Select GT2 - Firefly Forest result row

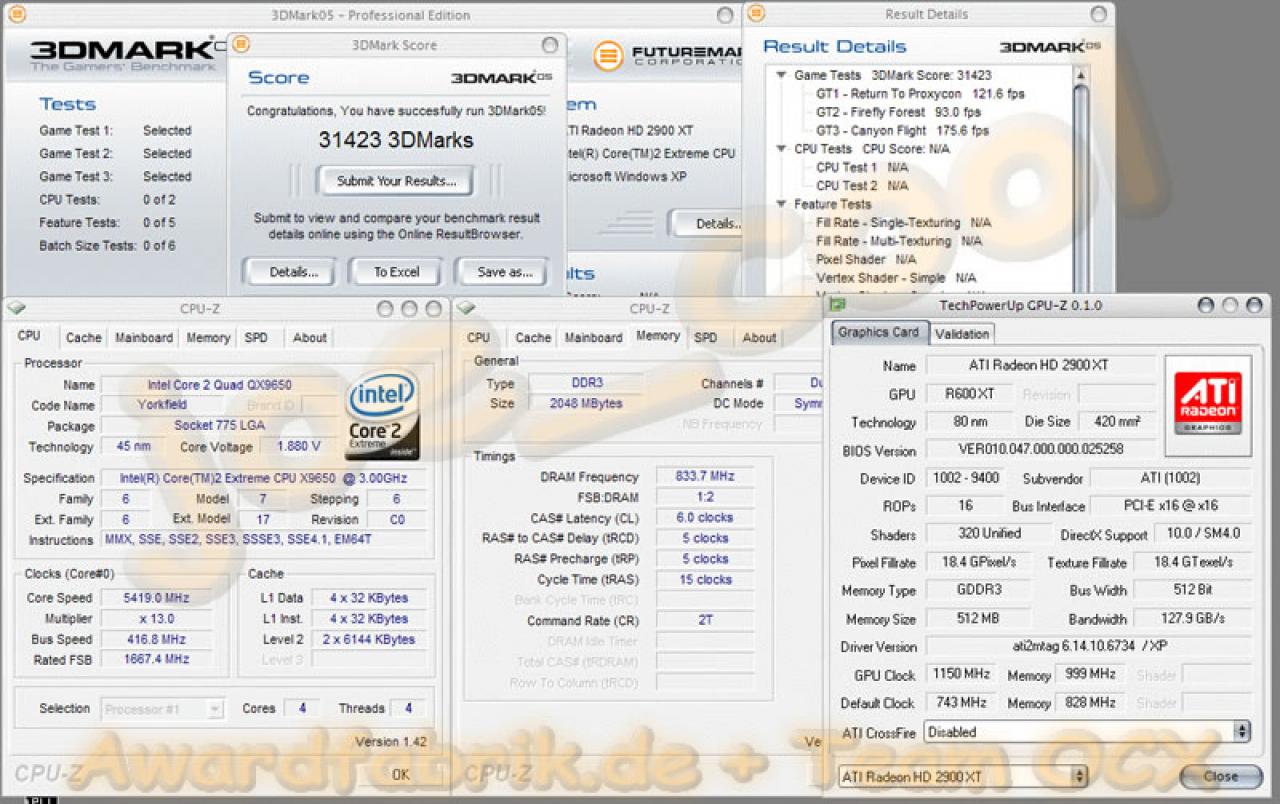click(898, 113)
